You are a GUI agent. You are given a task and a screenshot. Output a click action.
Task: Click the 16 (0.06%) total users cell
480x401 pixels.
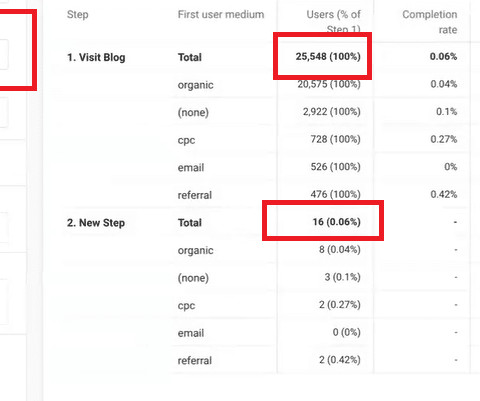coord(337,222)
